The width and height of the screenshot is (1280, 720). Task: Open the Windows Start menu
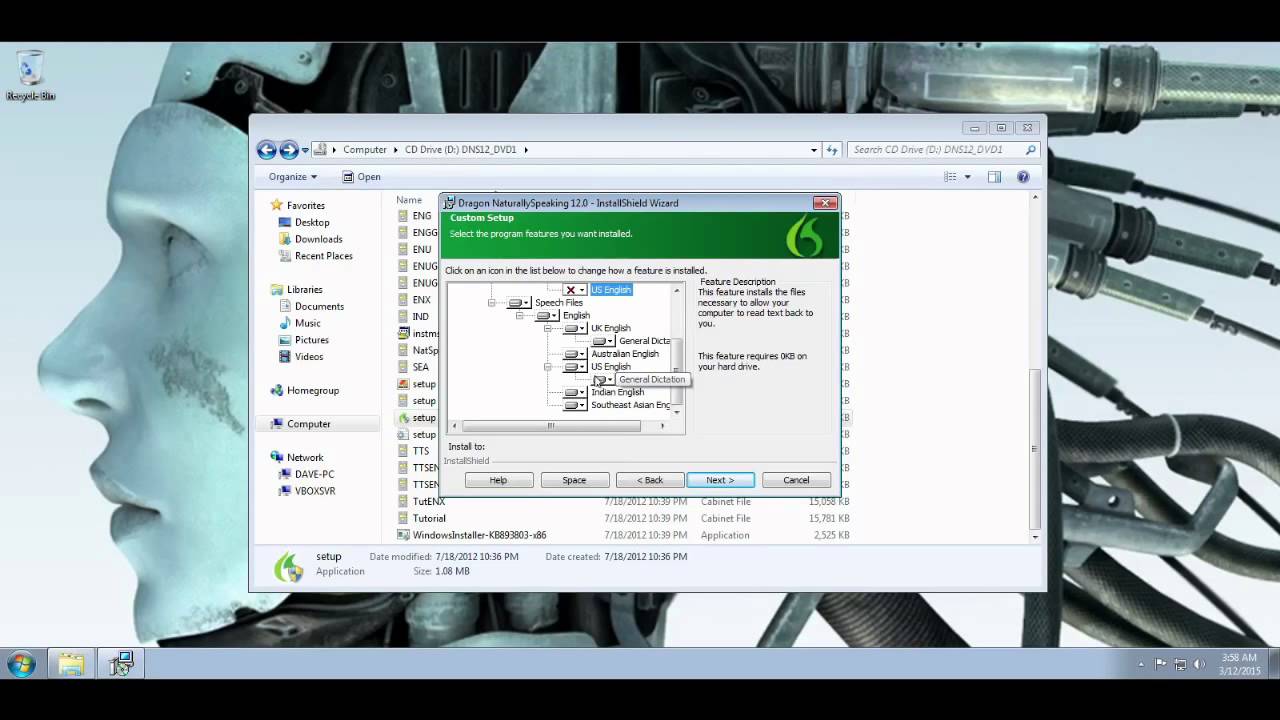coord(21,664)
